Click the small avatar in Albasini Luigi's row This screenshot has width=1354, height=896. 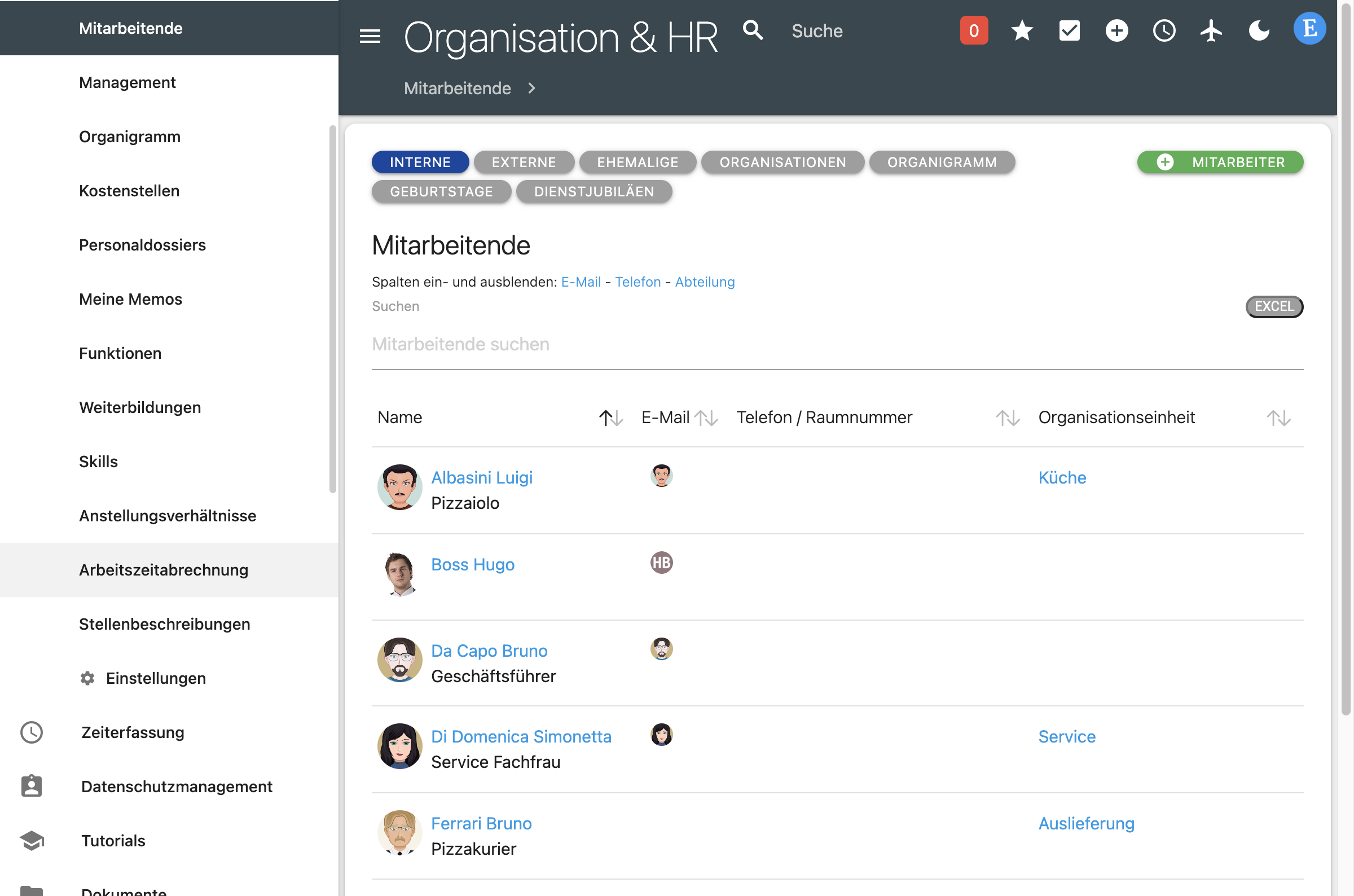coord(661,476)
